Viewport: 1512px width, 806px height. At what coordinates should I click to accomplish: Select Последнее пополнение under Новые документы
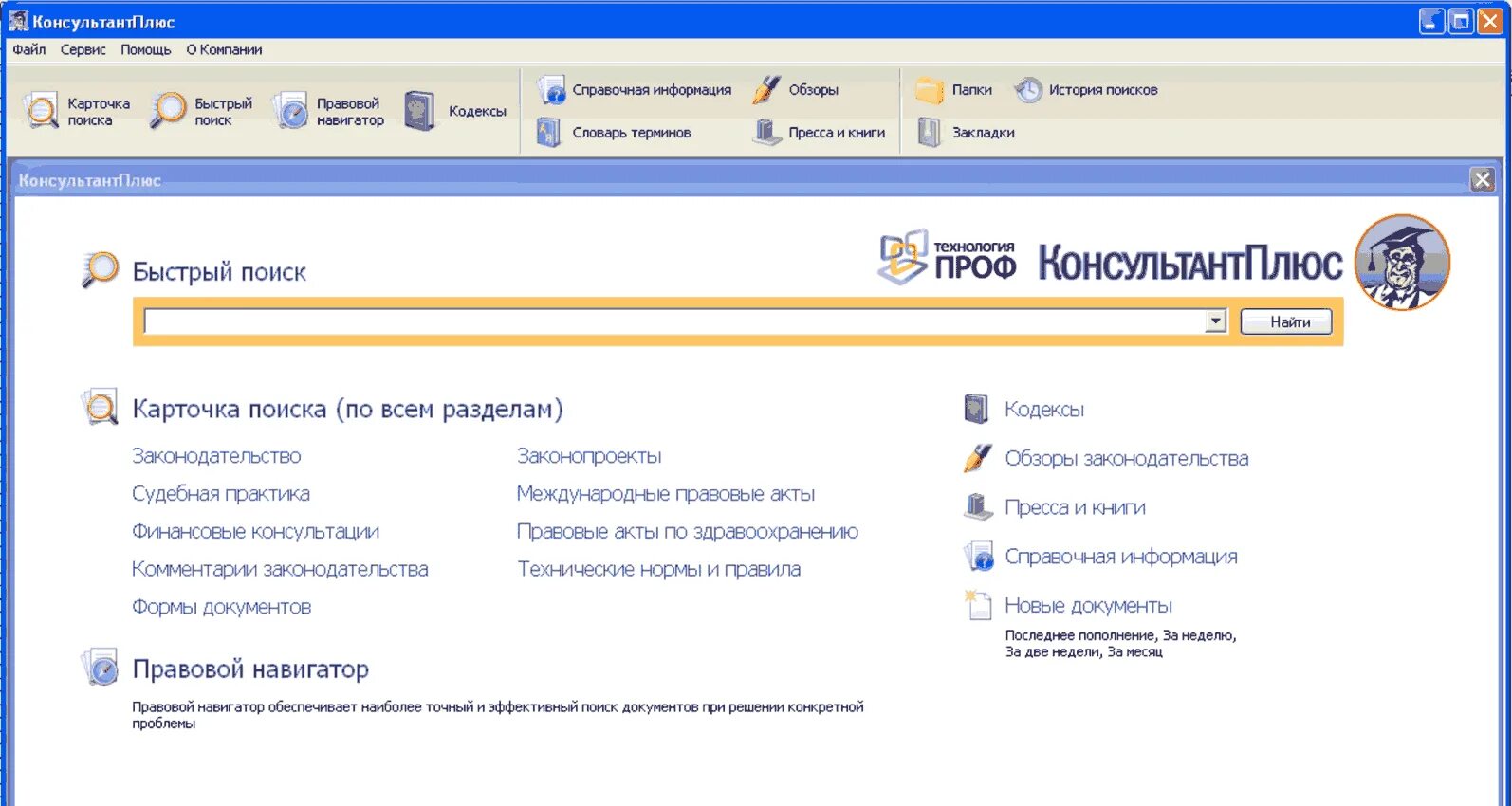pyautogui.click(x=1080, y=635)
